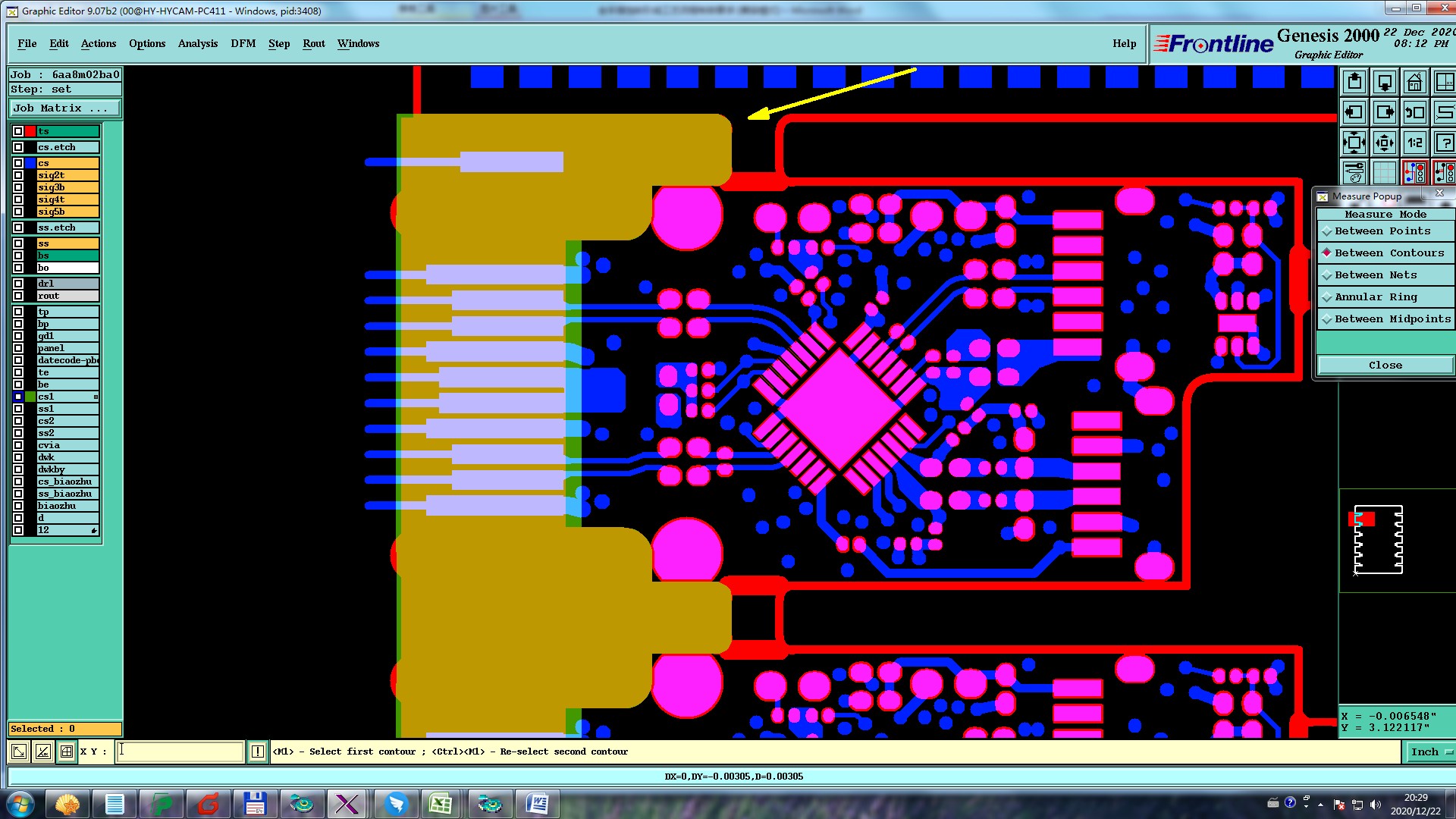Open the Inch units dropdown
This screenshot has height=819, width=1456.
pyautogui.click(x=1430, y=752)
